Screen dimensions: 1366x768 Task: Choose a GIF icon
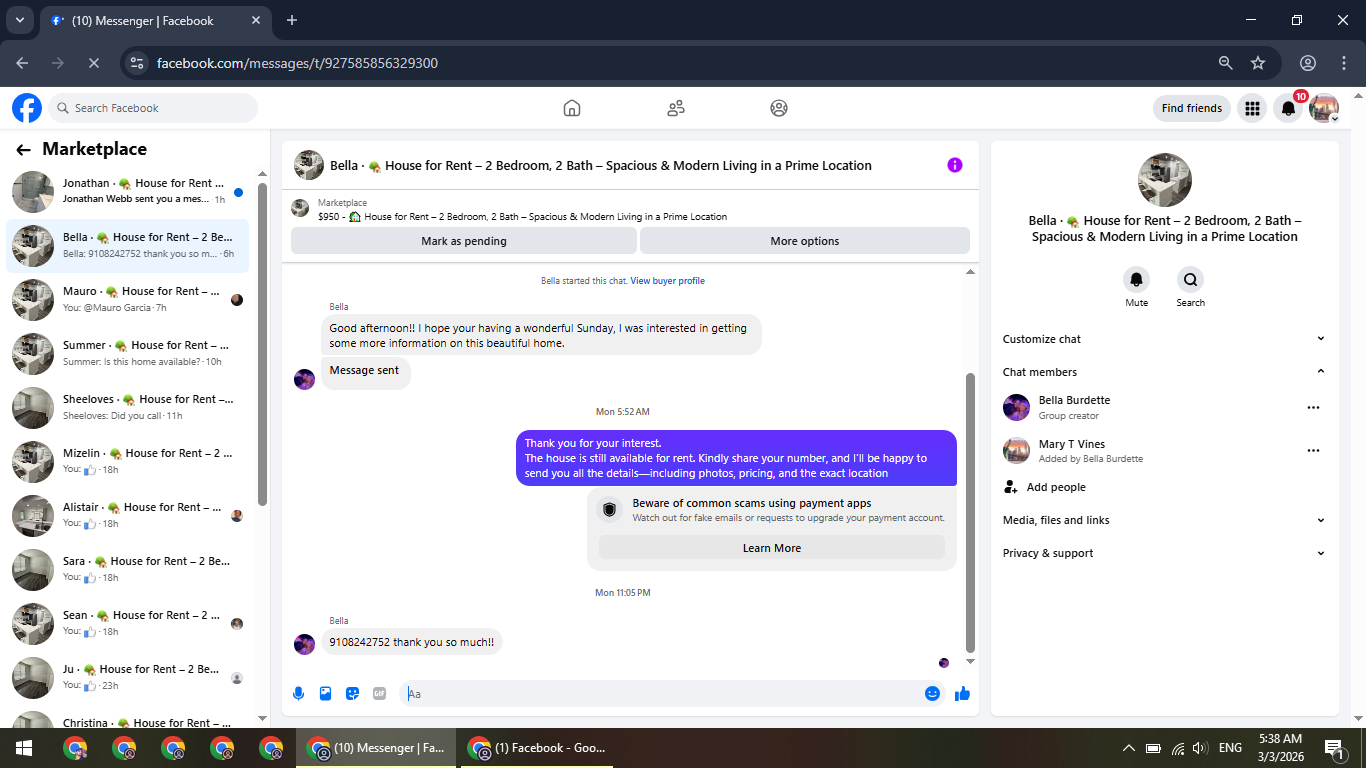[x=379, y=694]
